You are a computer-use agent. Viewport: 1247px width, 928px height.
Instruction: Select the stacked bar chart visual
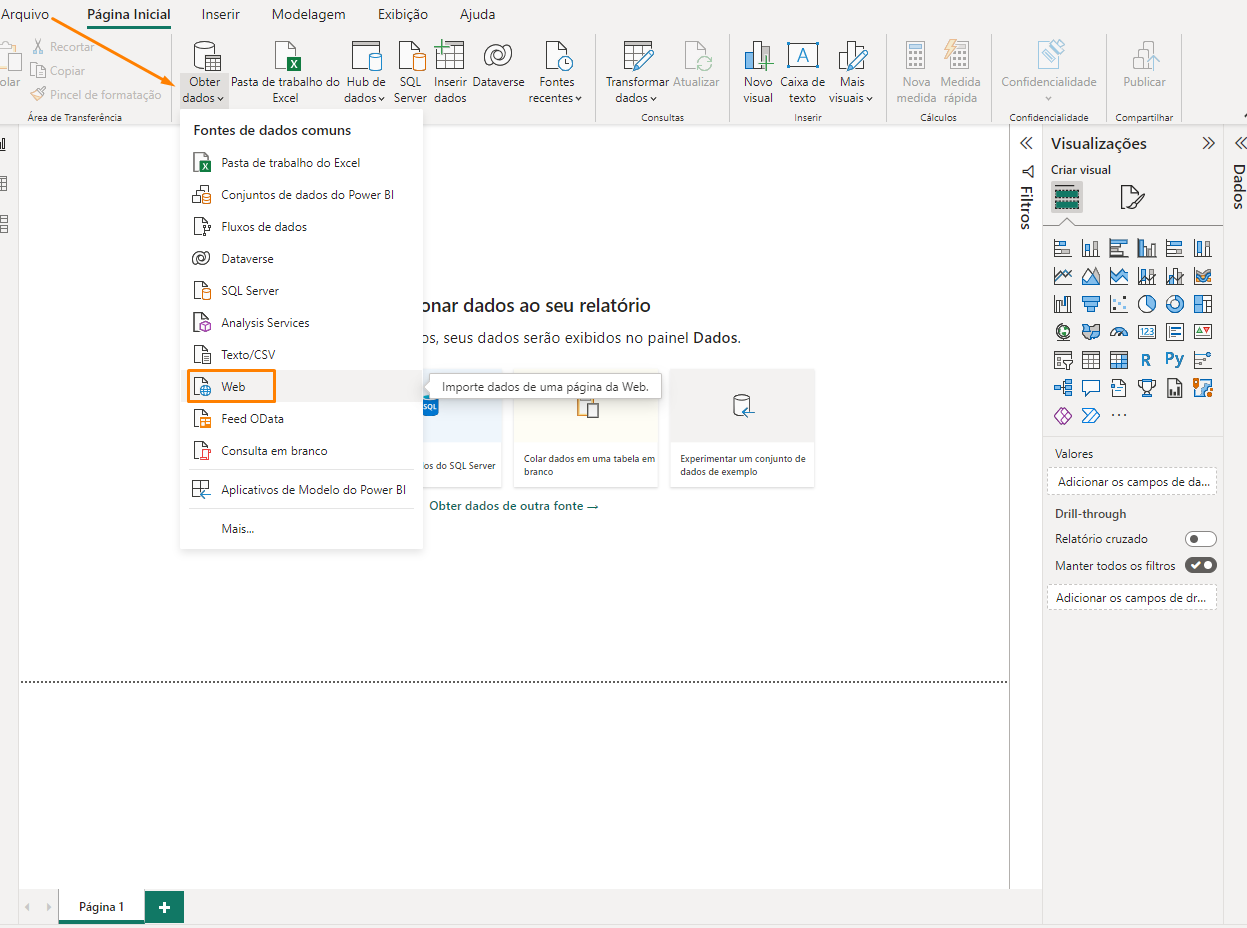tap(1063, 248)
